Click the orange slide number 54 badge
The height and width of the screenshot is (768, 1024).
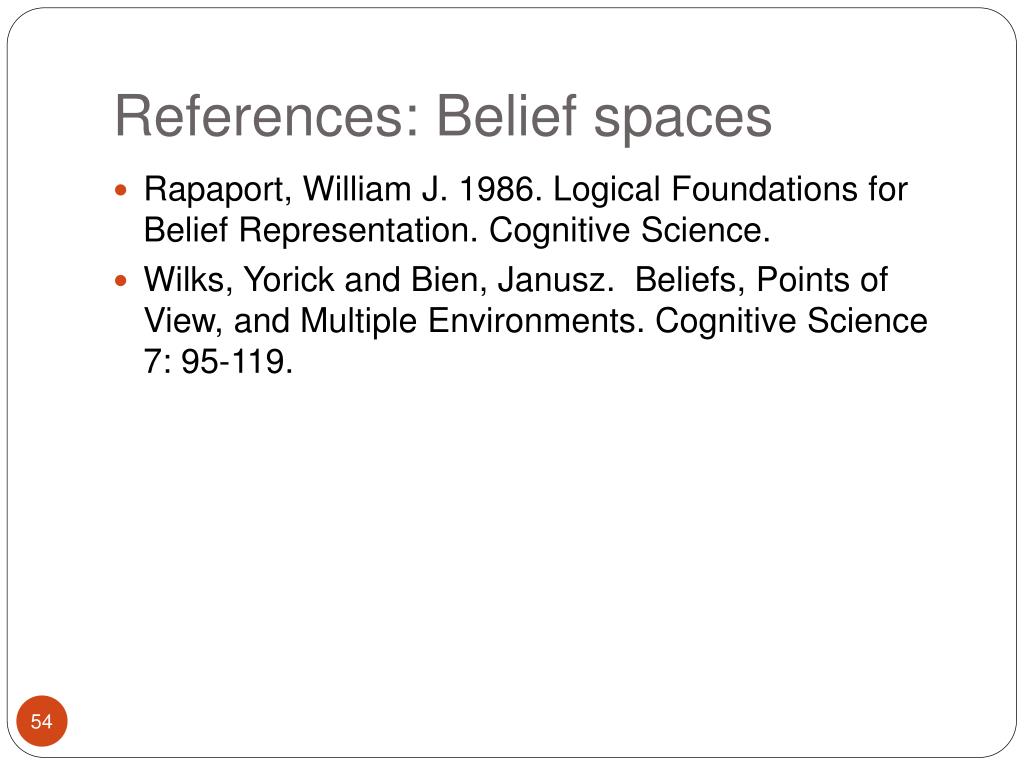[42, 721]
